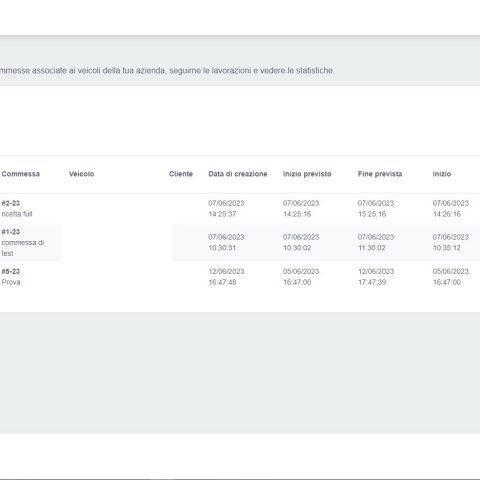Click the Cliente column header
The image size is (480, 480).
pos(181,174)
